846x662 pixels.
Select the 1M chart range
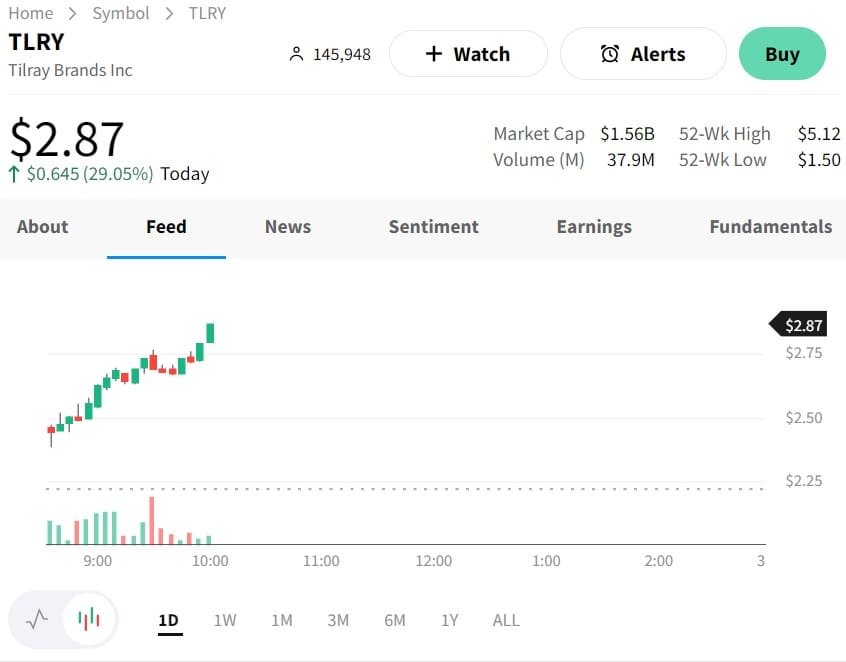(x=281, y=620)
